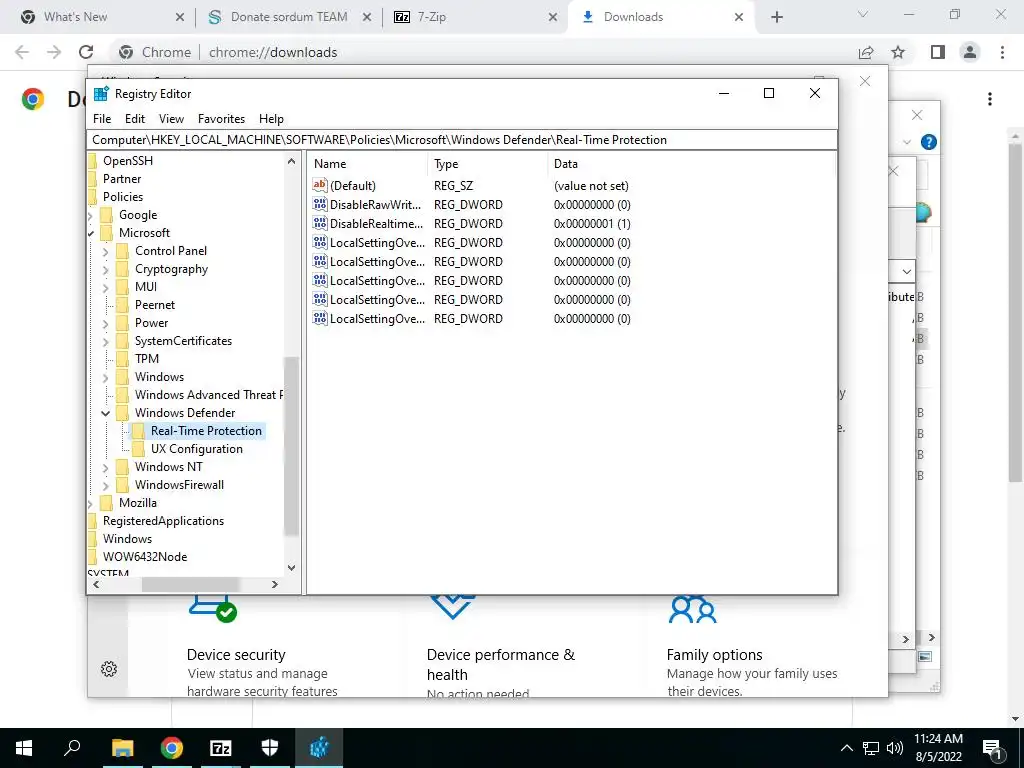Select the WOW6432Node key
The width and height of the screenshot is (1024, 768).
click(x=145, y=556)
